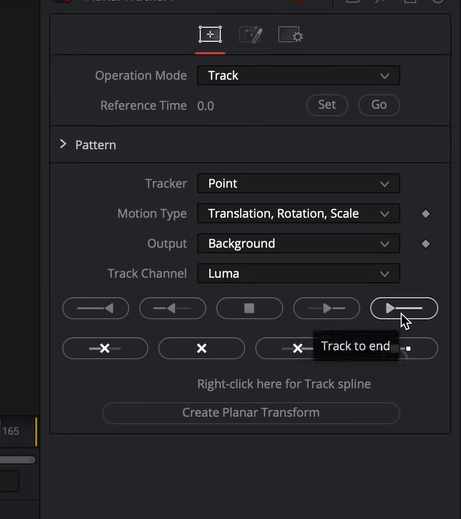Viewport: 461px width, 519px height.
Task: Toggle Output keyframe diamond
Action: (425, 244)
